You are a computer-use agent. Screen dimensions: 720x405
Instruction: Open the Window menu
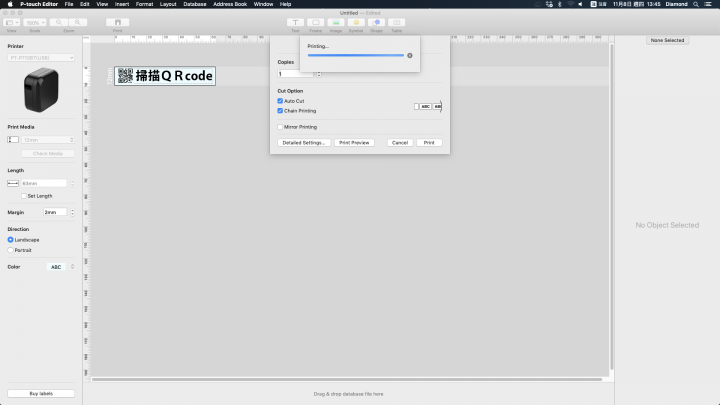pyautogui.click(x=263, y=4)
